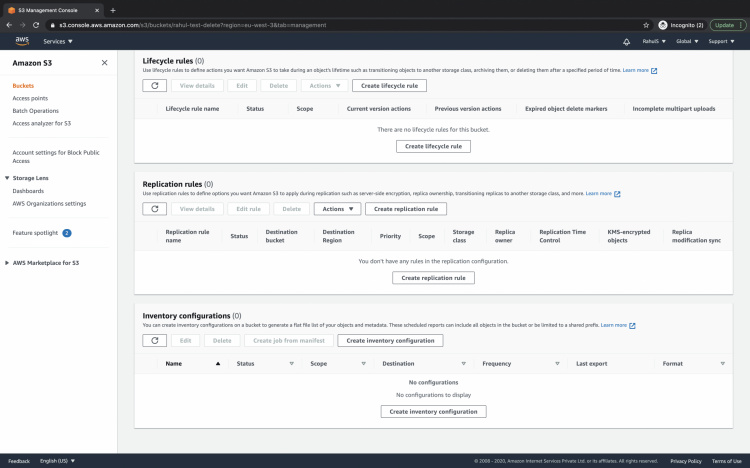Open the Services dropdown menu
This screenshot has width=750, height=468.
59,42
